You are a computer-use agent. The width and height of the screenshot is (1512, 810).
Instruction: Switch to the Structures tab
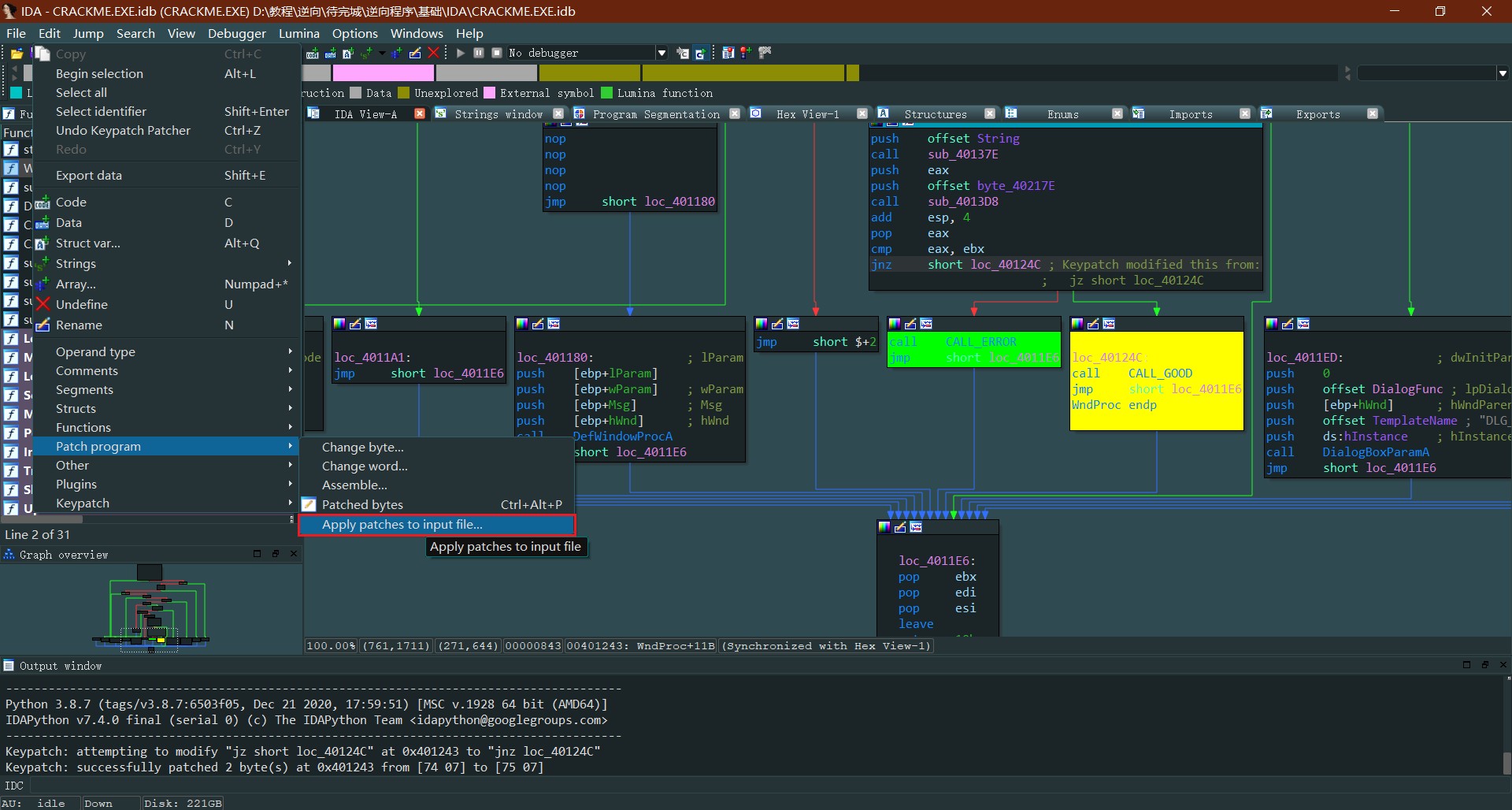tap(935, 114)
